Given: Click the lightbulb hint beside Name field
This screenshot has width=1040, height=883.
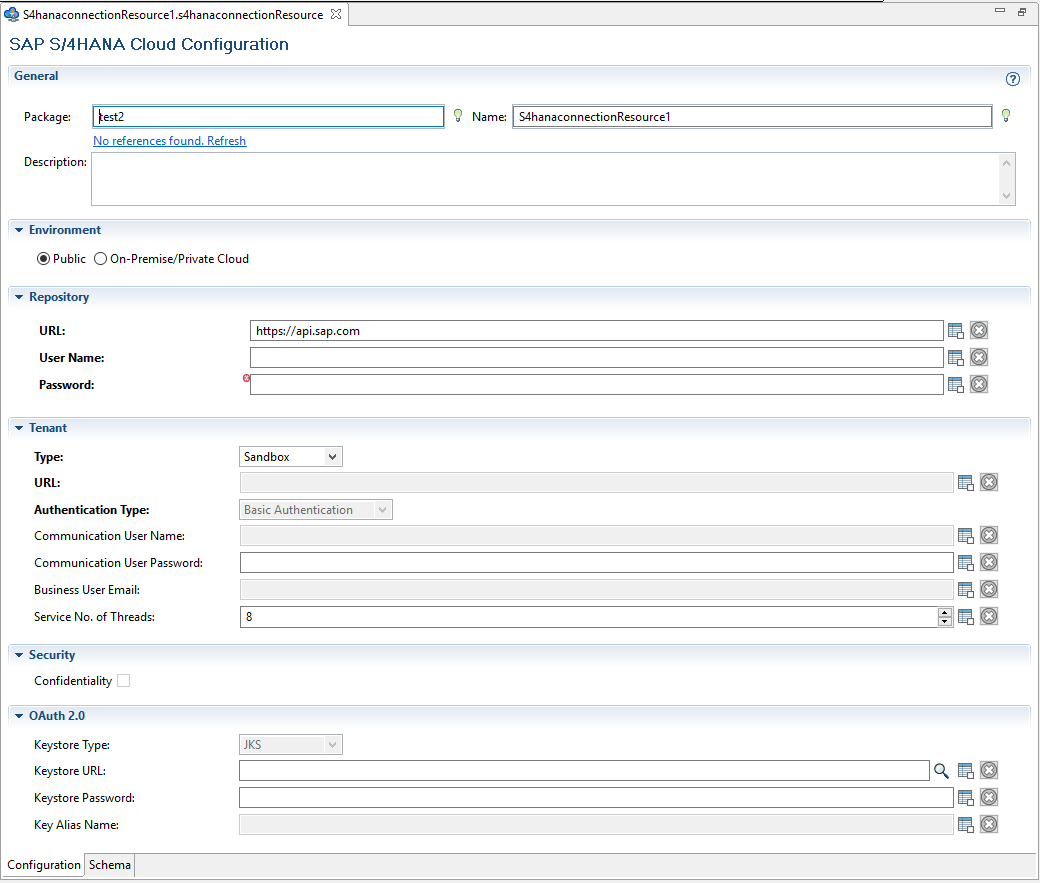Looking at the screenshot, I should 1006,116.
